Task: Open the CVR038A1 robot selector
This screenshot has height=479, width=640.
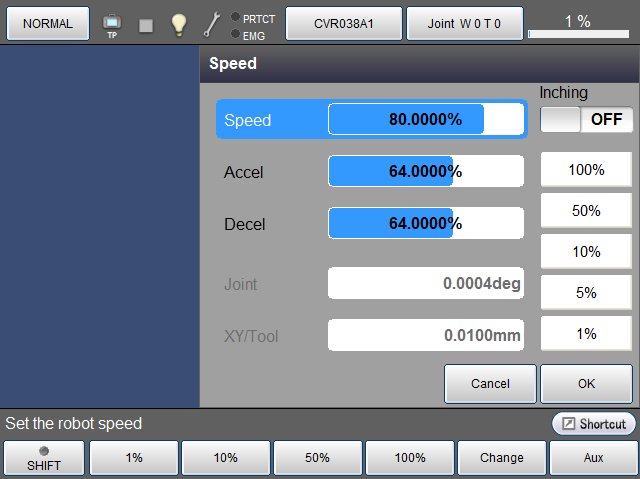Action: 344,23
